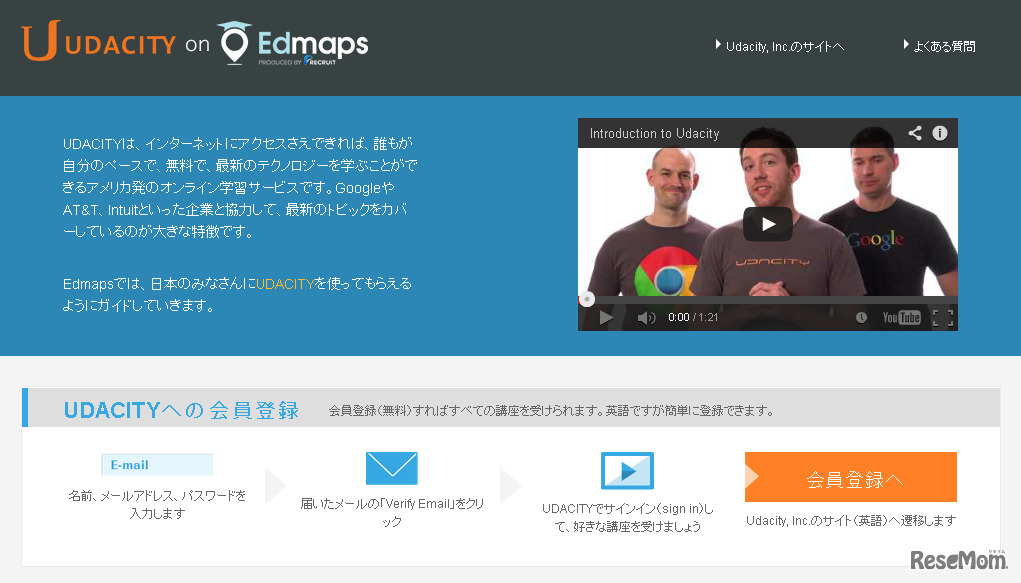Screen dimensions: 1021x583
Task: Open the よくある質問 FAQ link
Action: (x=940, y=46)
